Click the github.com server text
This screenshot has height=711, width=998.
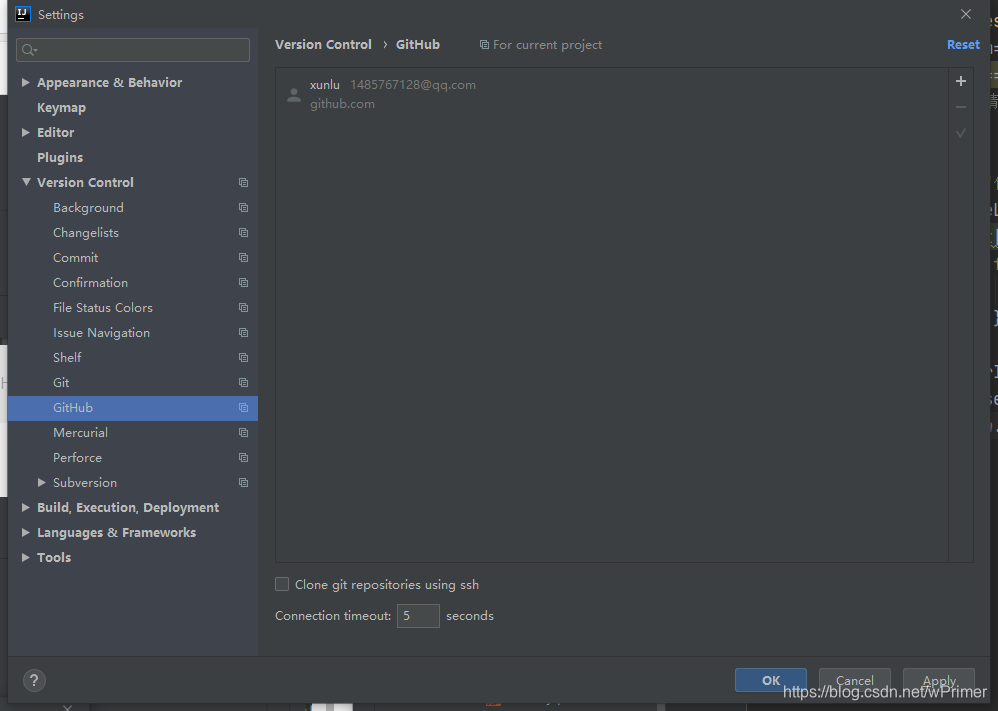(342, 104)
